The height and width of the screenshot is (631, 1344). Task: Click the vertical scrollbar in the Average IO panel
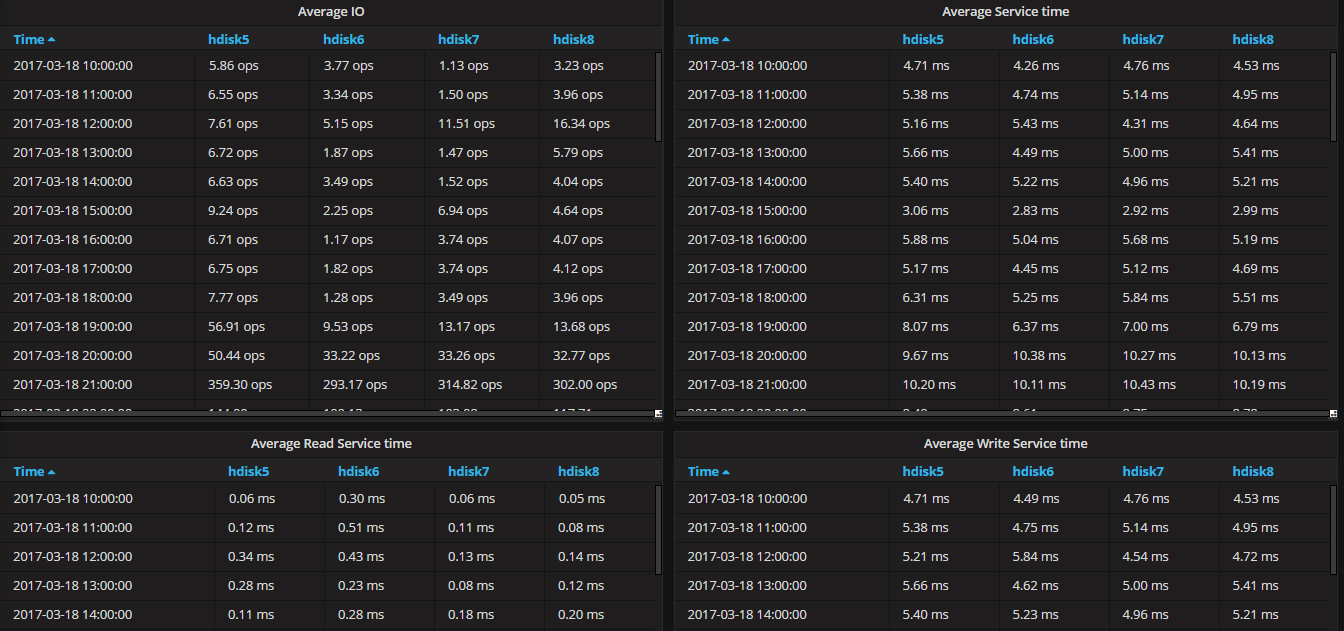pyautogui.click(x=658, y=97)
